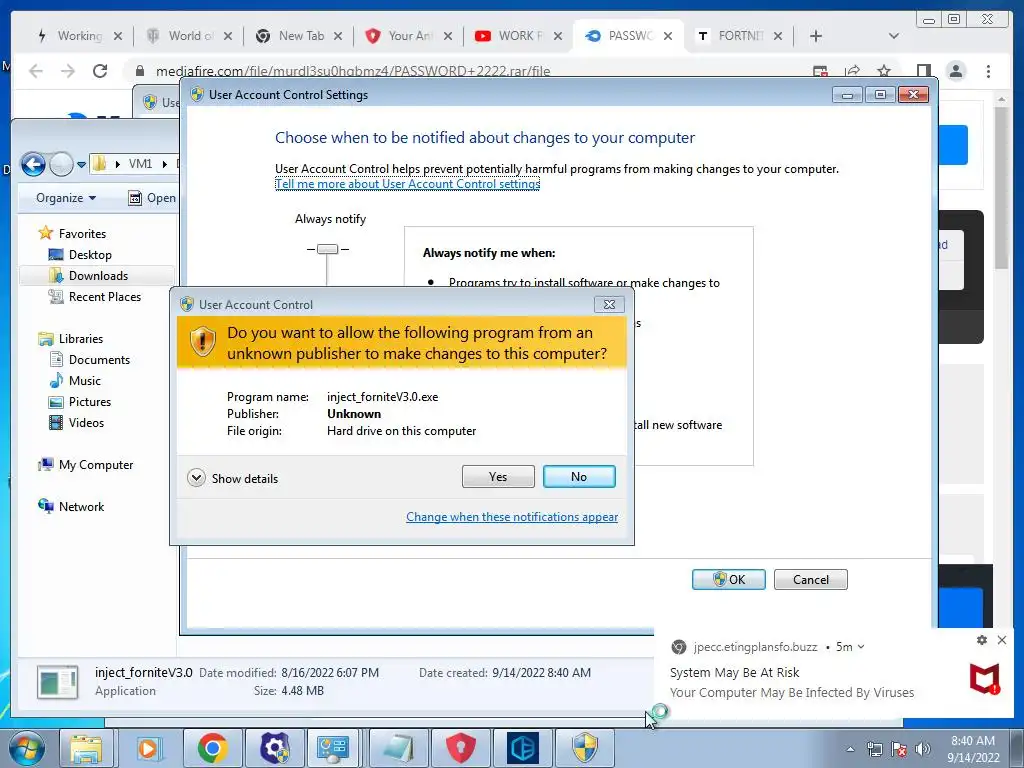This screenshot has height=768, width=1024.
Task: Open Tell me more about User Account Control settings
Action: pyautogui.click(x=408, y=184)
